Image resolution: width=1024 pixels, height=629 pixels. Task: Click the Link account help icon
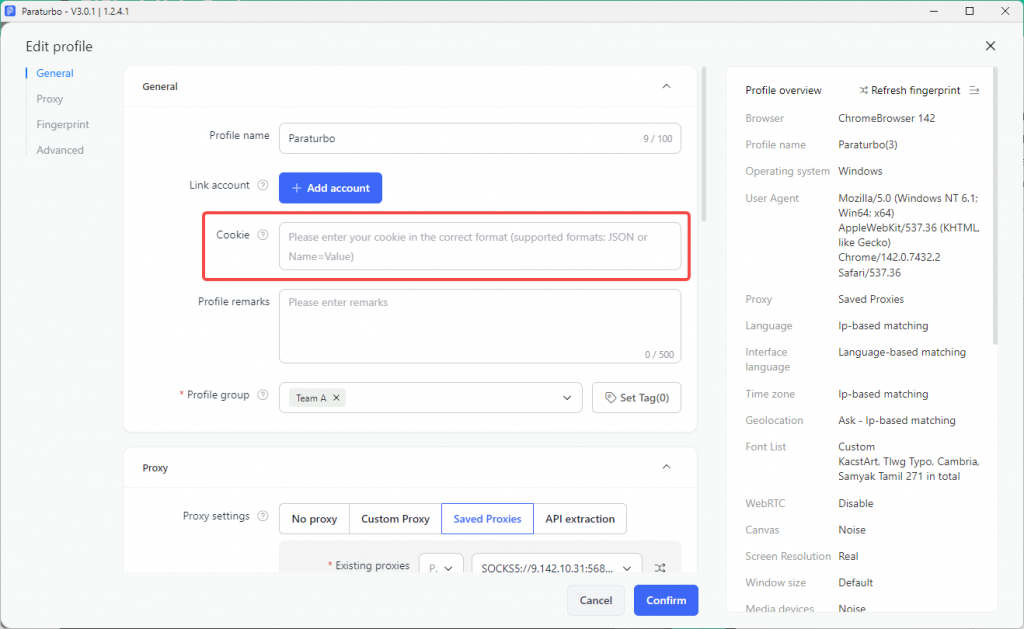click(x=263, y=185)
